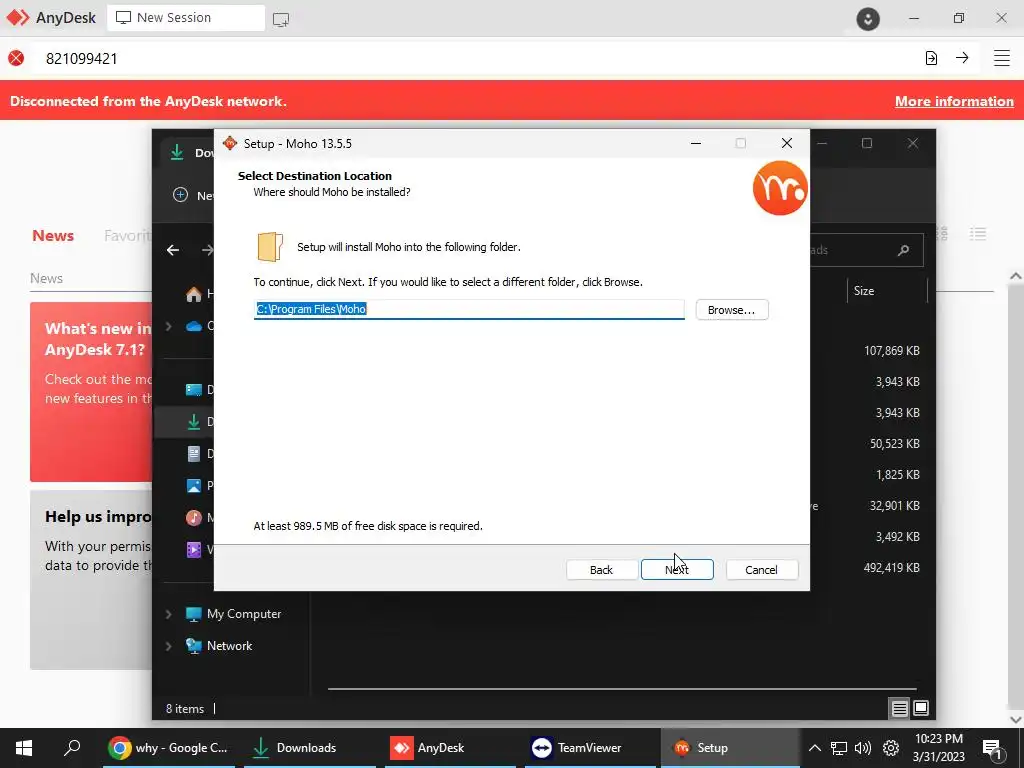Image resolution: width=1024 pixels, height=768 pixels.
Task: Click the file transfer icon in AnyDesk address bar
Action: click(x=931, y=58)
